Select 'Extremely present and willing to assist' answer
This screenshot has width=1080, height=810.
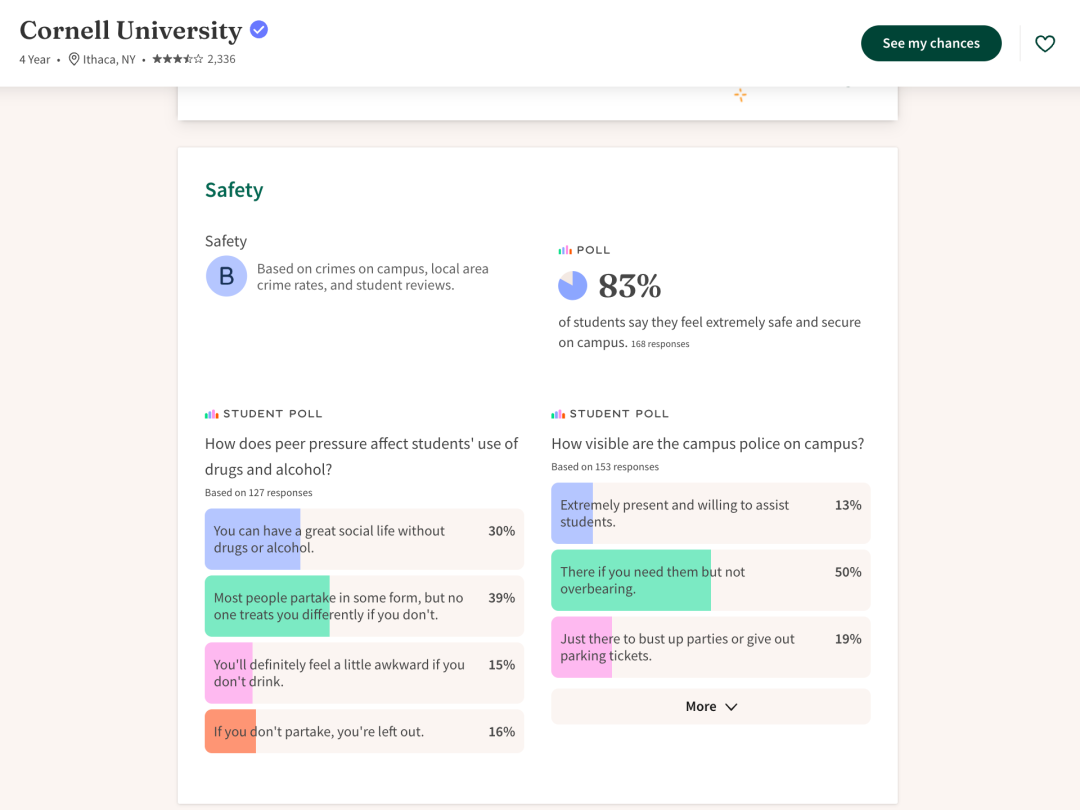(711, 514)
